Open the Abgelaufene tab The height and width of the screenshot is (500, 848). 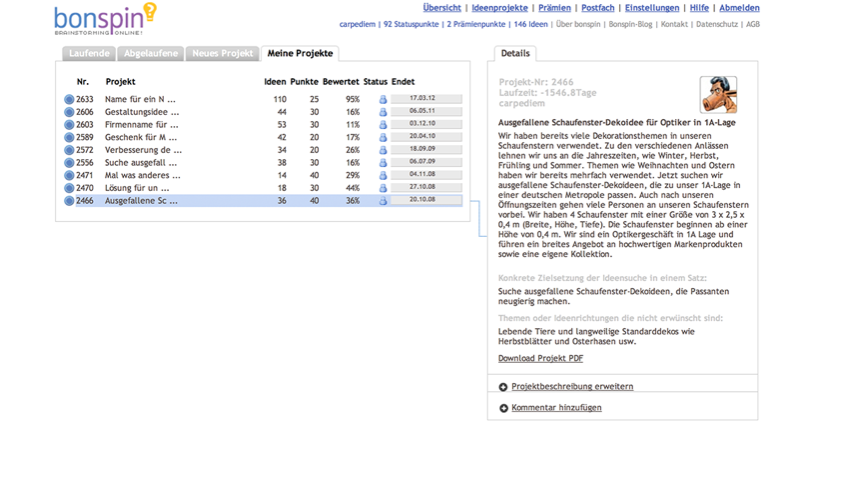click(151, 53)
